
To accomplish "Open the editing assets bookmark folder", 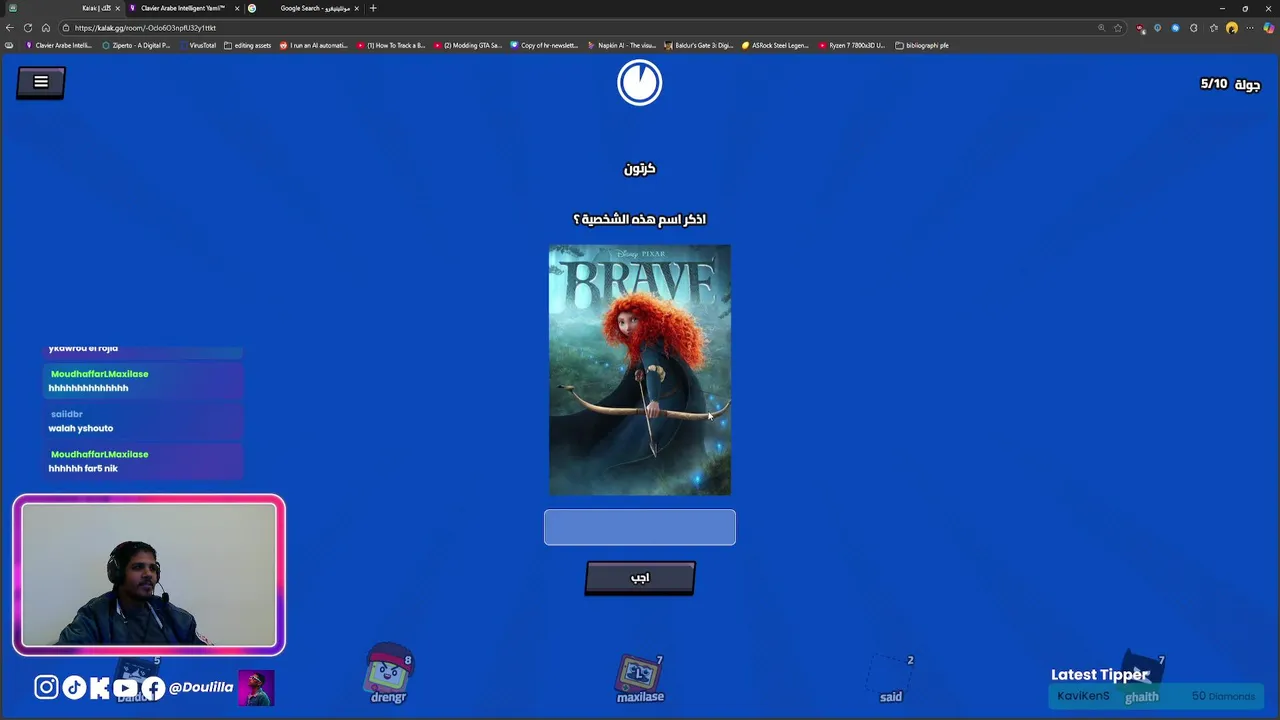I will (x=248, y=45).
